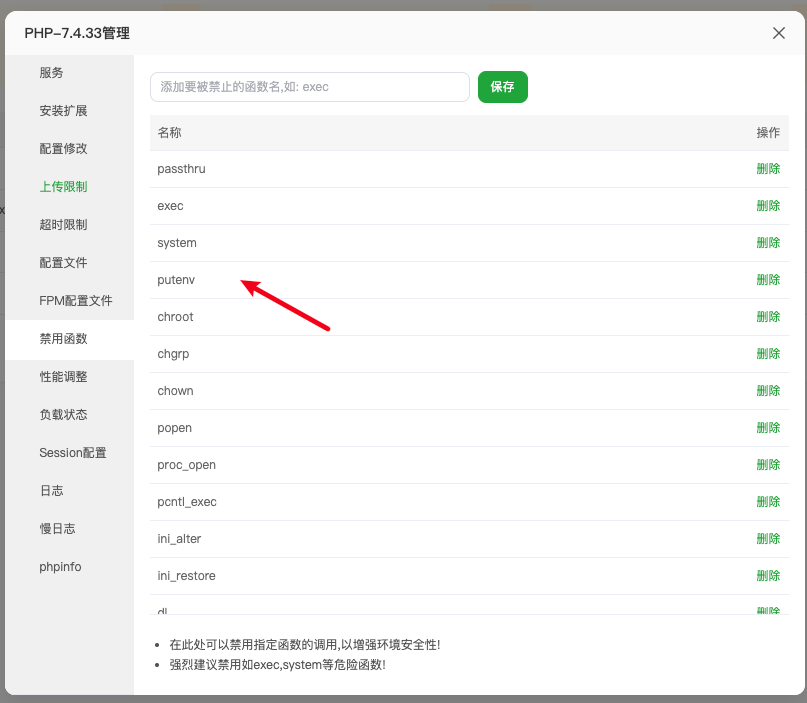This screenshot has height=703, width=807.
Task: Delete the ini_restore function entry
Action: (768, 576)
